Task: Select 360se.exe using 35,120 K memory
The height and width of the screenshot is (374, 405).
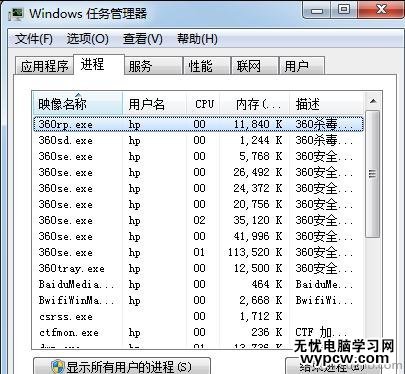Action: tap(199, 220)
